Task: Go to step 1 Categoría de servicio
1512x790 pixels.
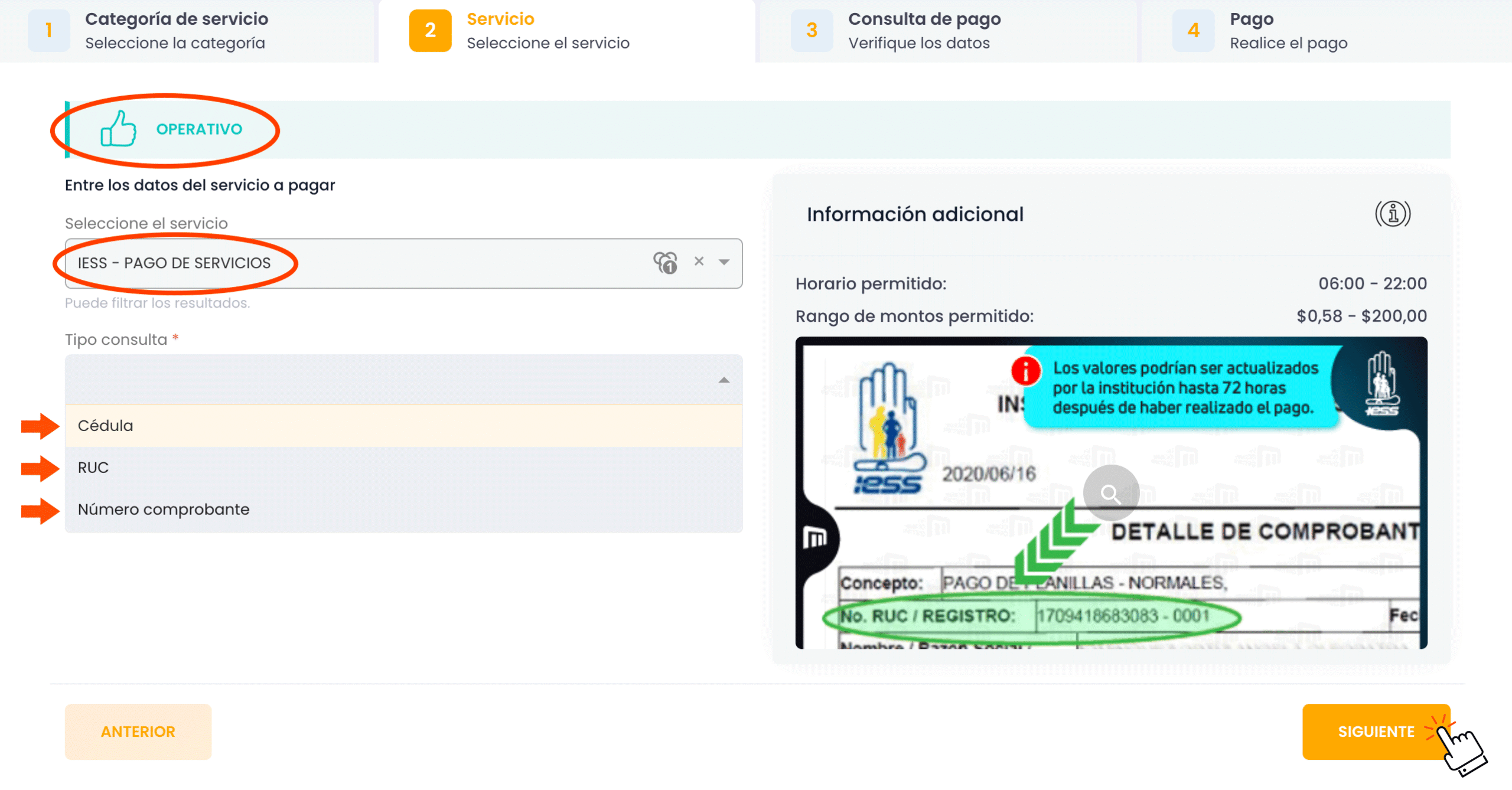Action: click(x=188, y=31)
